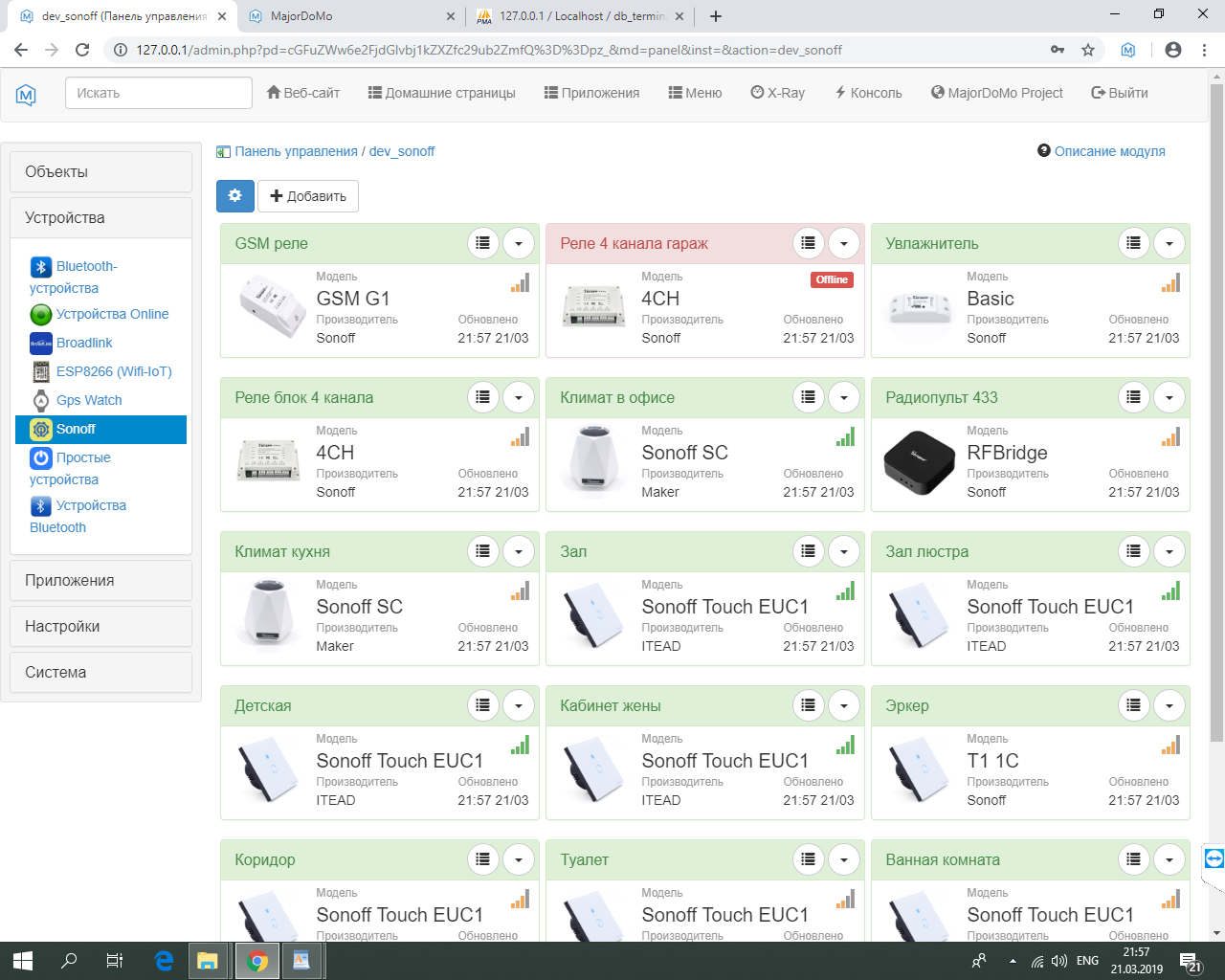Expand dropdown arrow on Климат в офисе card

pos(844,398)
